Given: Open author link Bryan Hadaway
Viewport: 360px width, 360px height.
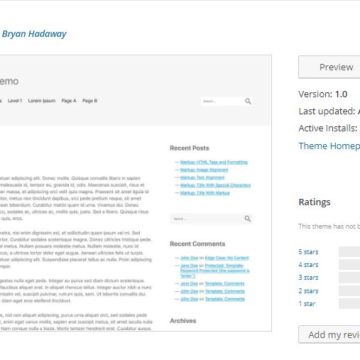Looking at the screenshot, I should pyautogui.click(x=34, y=34).
